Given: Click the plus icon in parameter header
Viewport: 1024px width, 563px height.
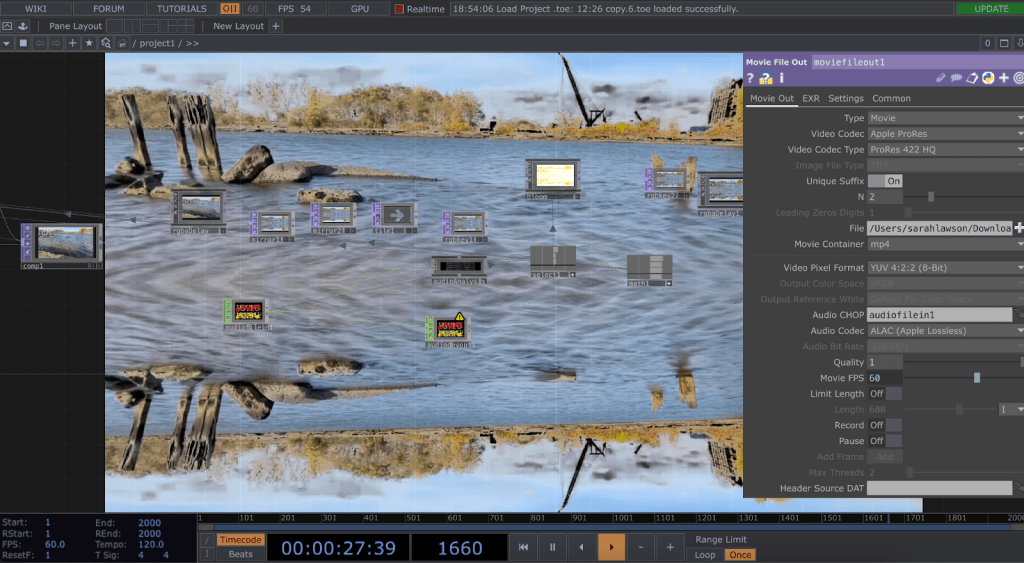Looking at the screenshot, I should point(1003,78).
